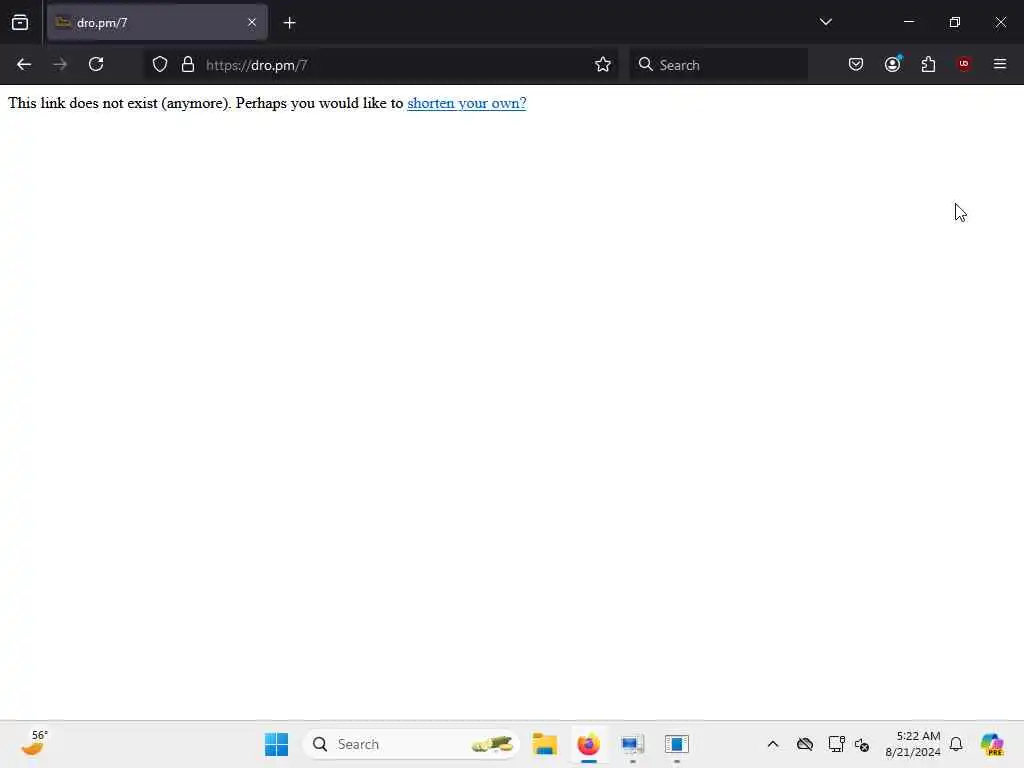
Task: Open the Firefox application hamburger menu
Action: coord(1000,65)
